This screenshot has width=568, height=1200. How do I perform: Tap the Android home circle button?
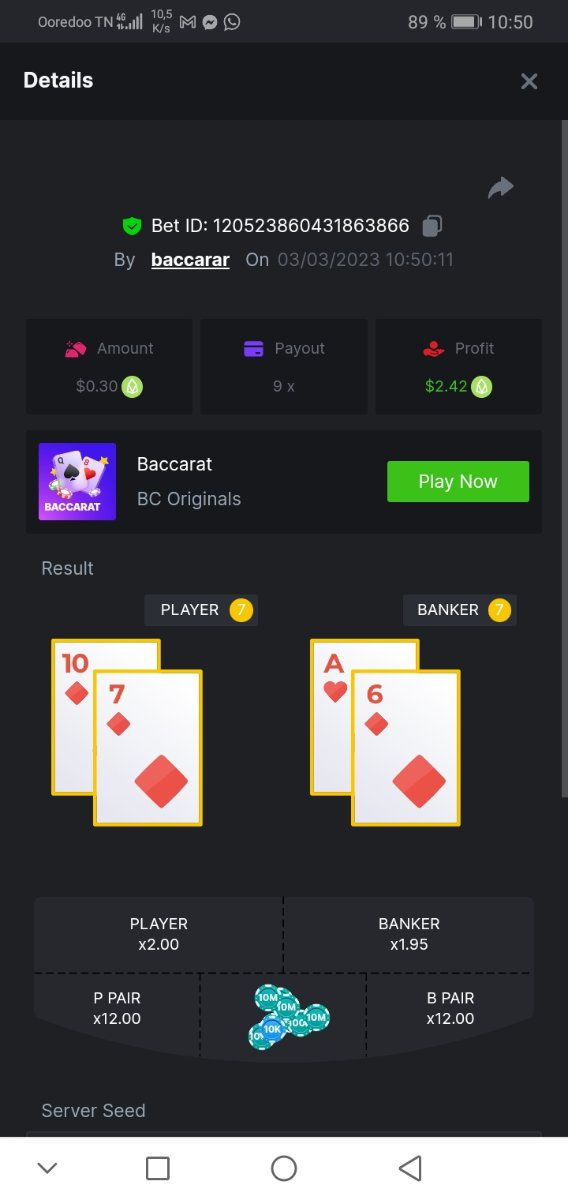click(284, 1168)
